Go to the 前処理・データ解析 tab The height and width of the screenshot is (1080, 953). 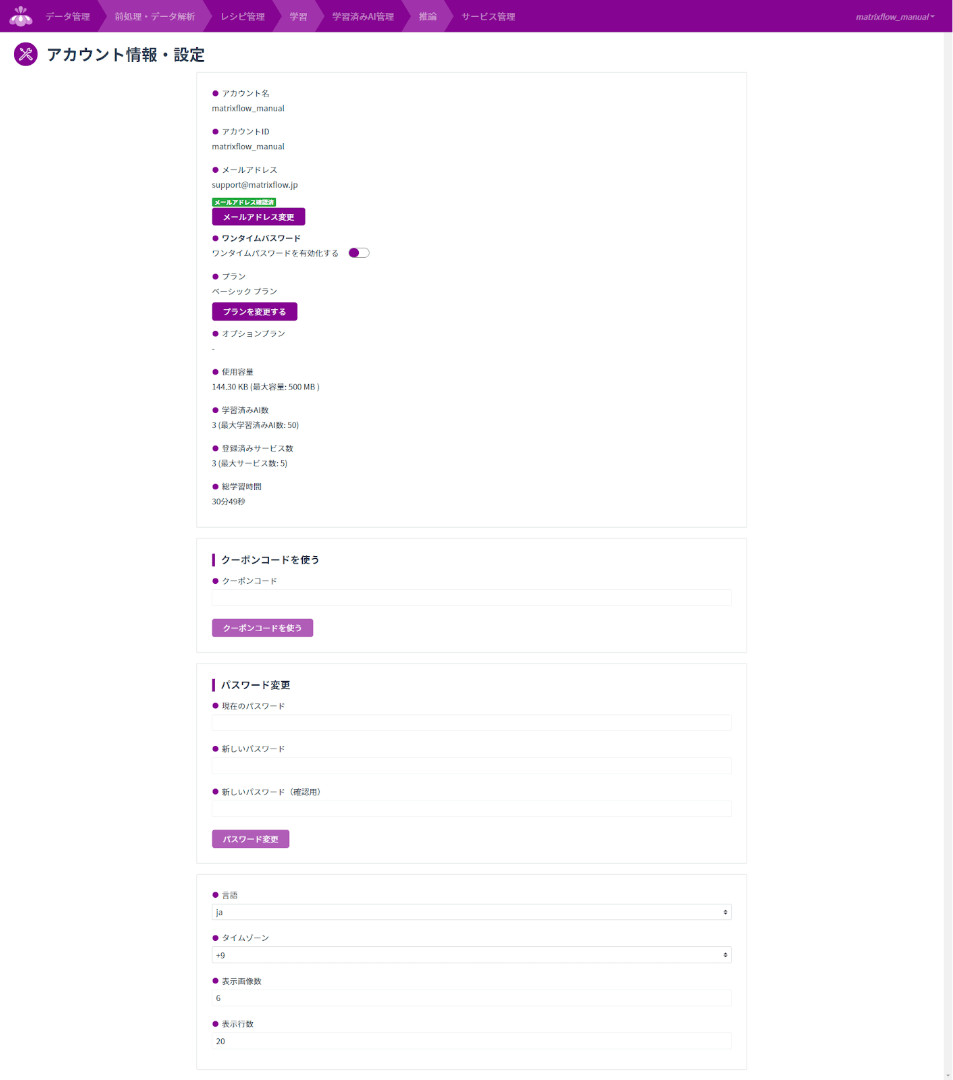pos(155,17)
